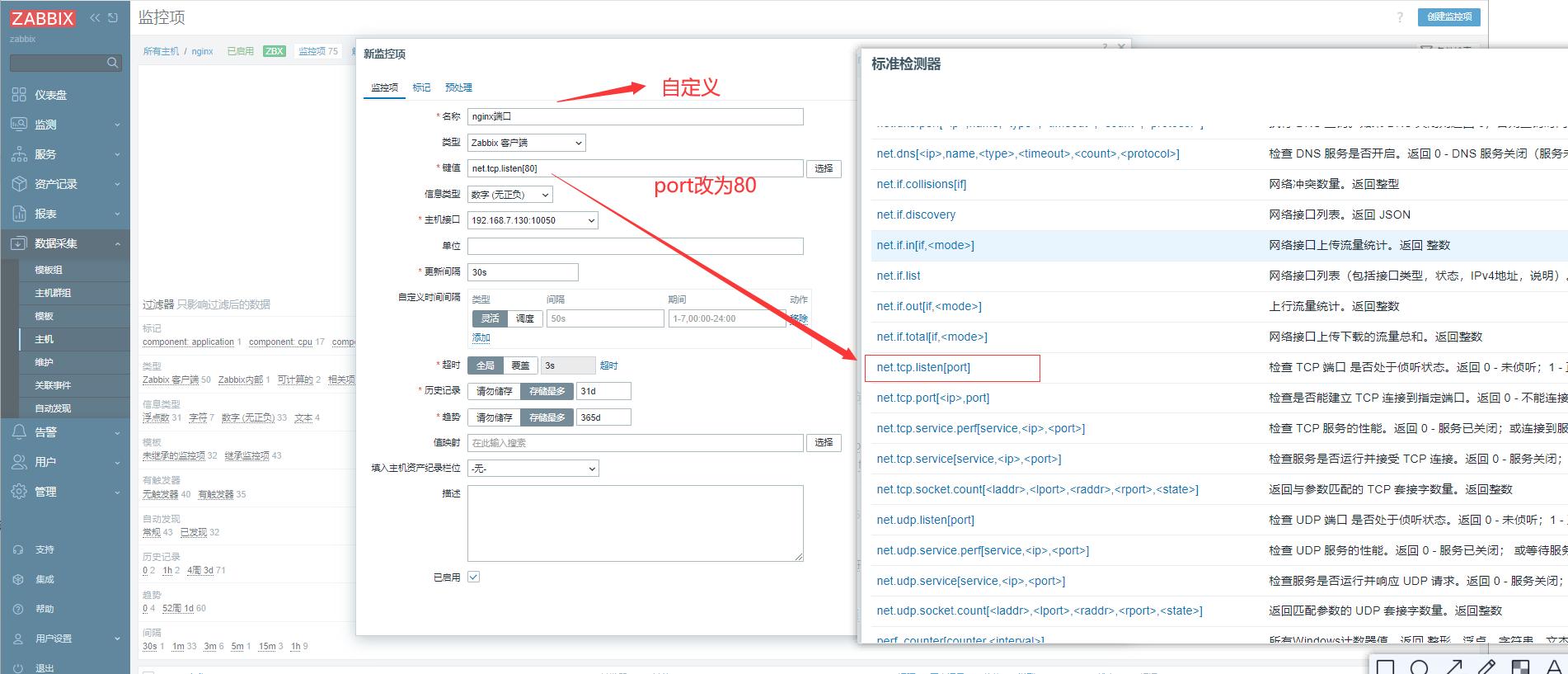Expand the 告警 menu chevron

[x=117, y=431]
